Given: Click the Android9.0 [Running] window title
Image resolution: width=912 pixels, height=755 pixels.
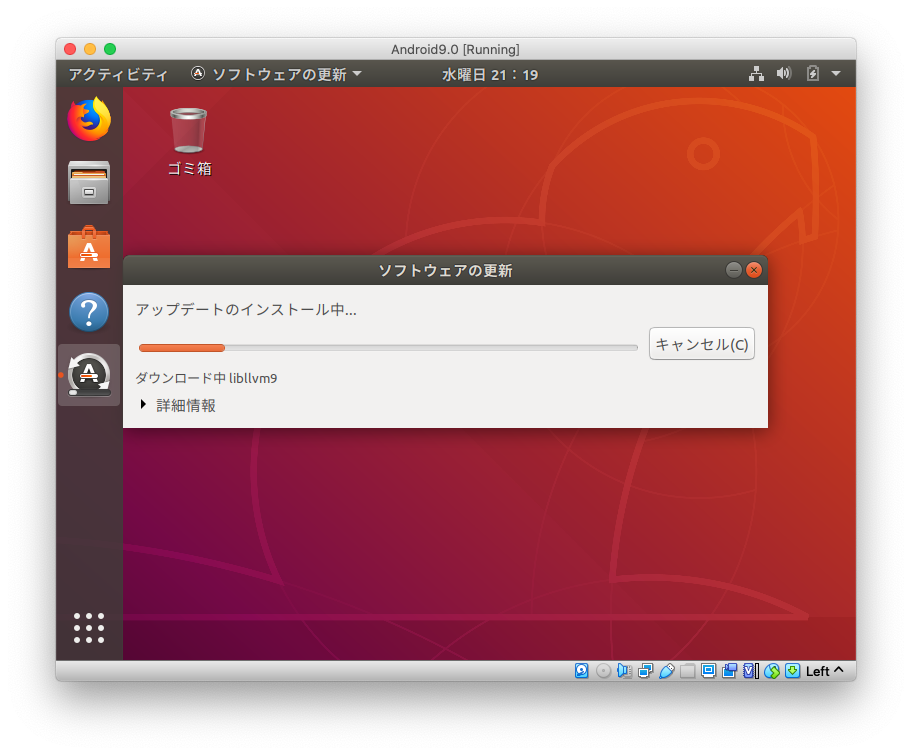Looking at the screenshot, I should 455,49.
